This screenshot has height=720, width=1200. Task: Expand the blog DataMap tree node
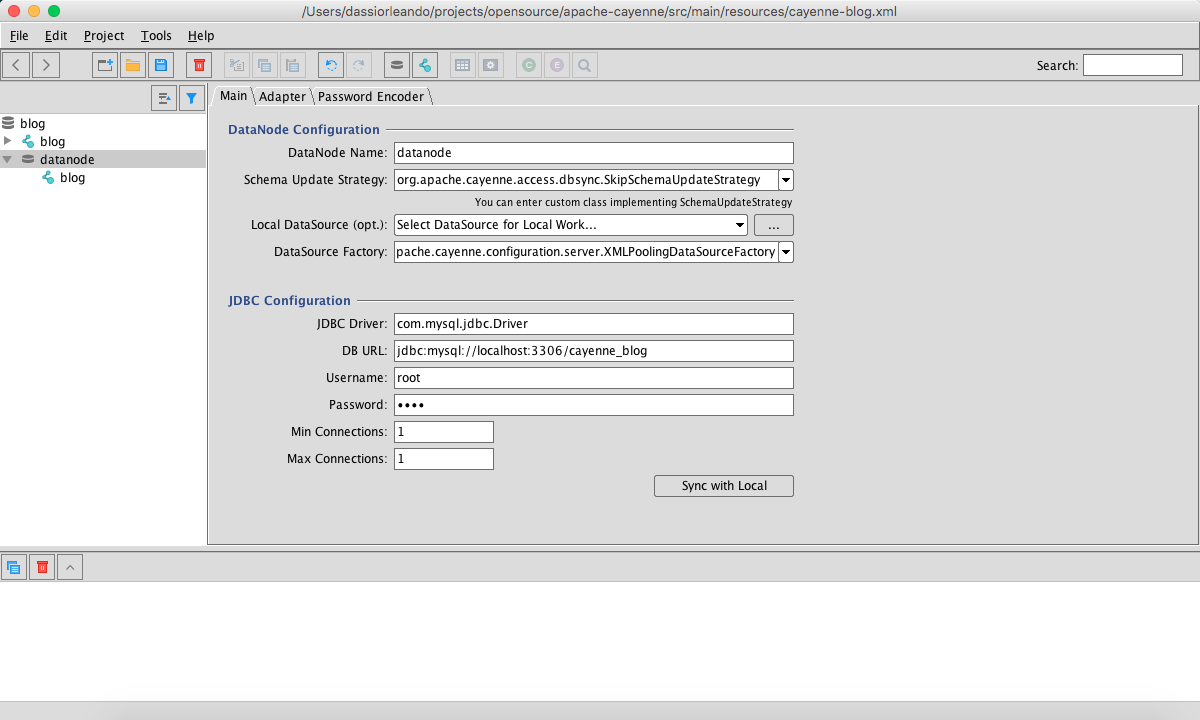[x=8, y=141]
